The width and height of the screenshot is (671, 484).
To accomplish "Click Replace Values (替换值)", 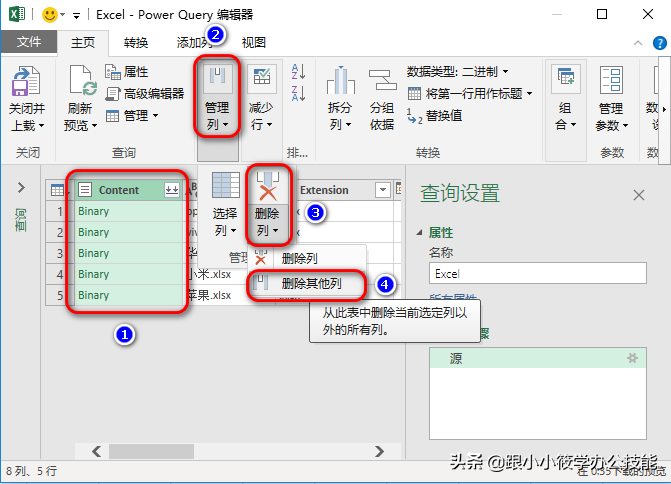I will click(435, 116).
